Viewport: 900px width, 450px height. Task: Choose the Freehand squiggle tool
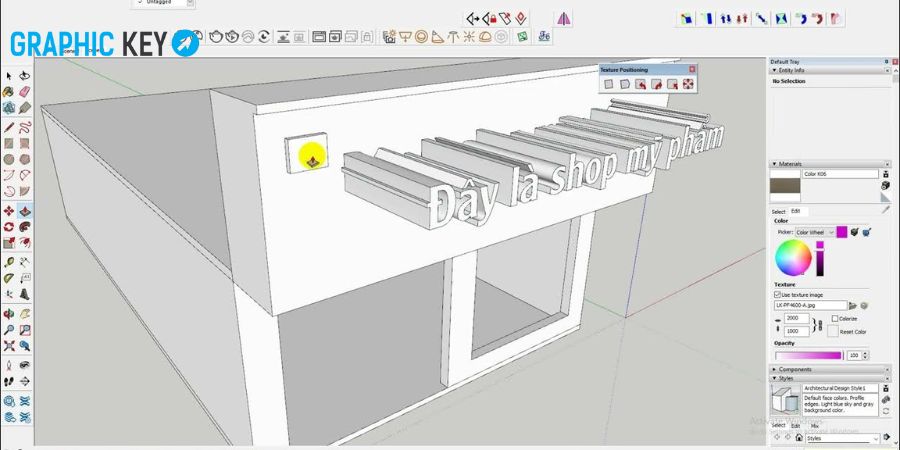[x=25, y=127]
